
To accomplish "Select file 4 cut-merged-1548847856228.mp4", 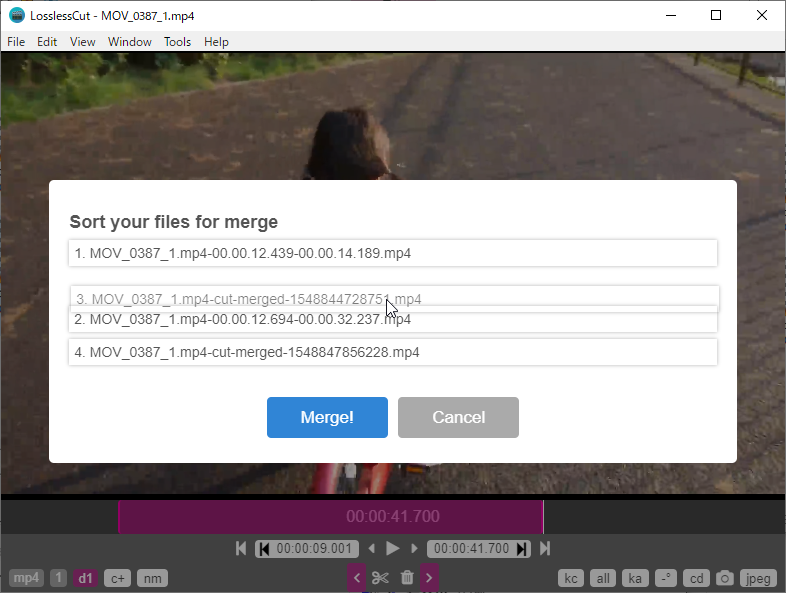I will pos(393,352).
